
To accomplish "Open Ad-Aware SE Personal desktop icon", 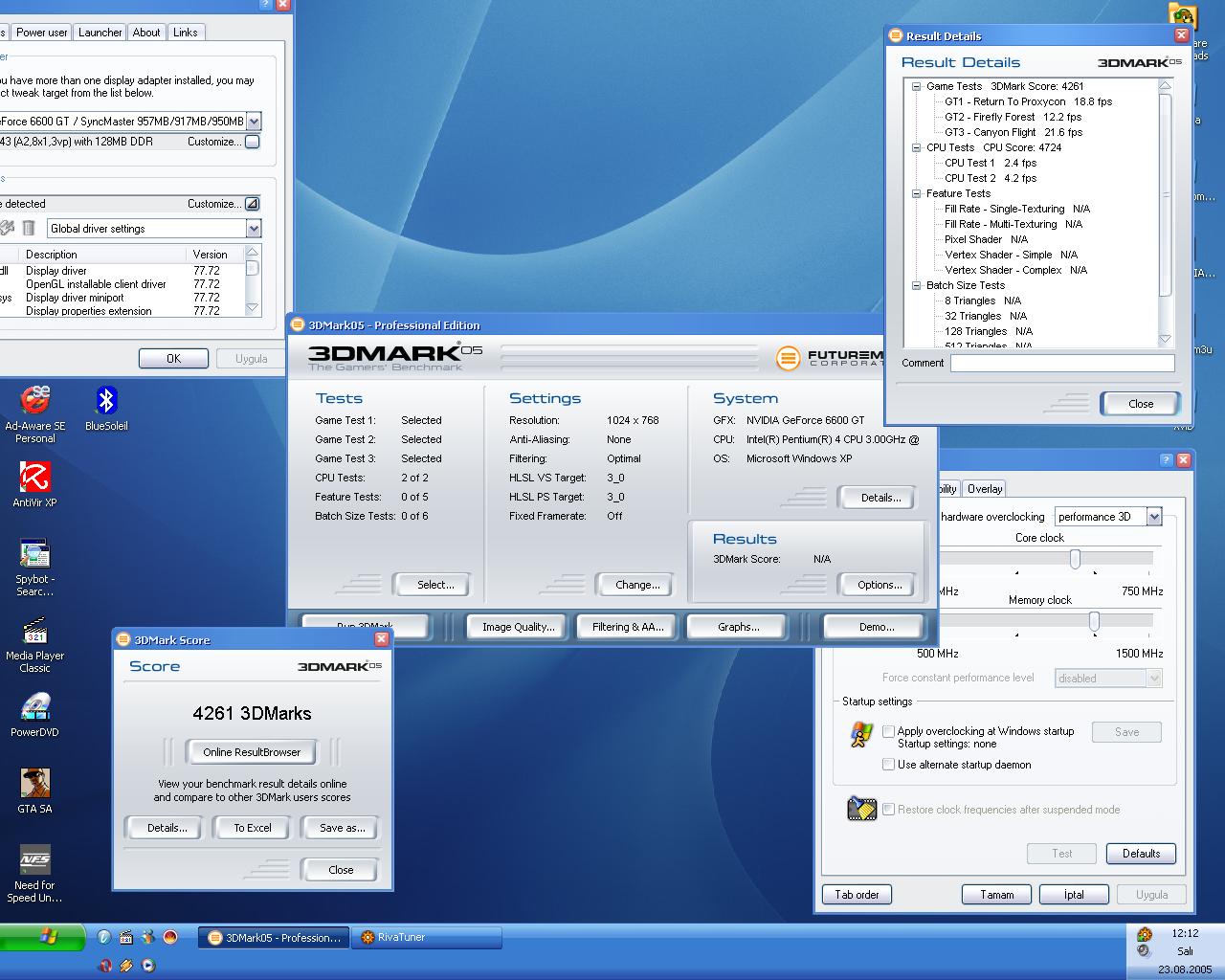I will point(35,414).
